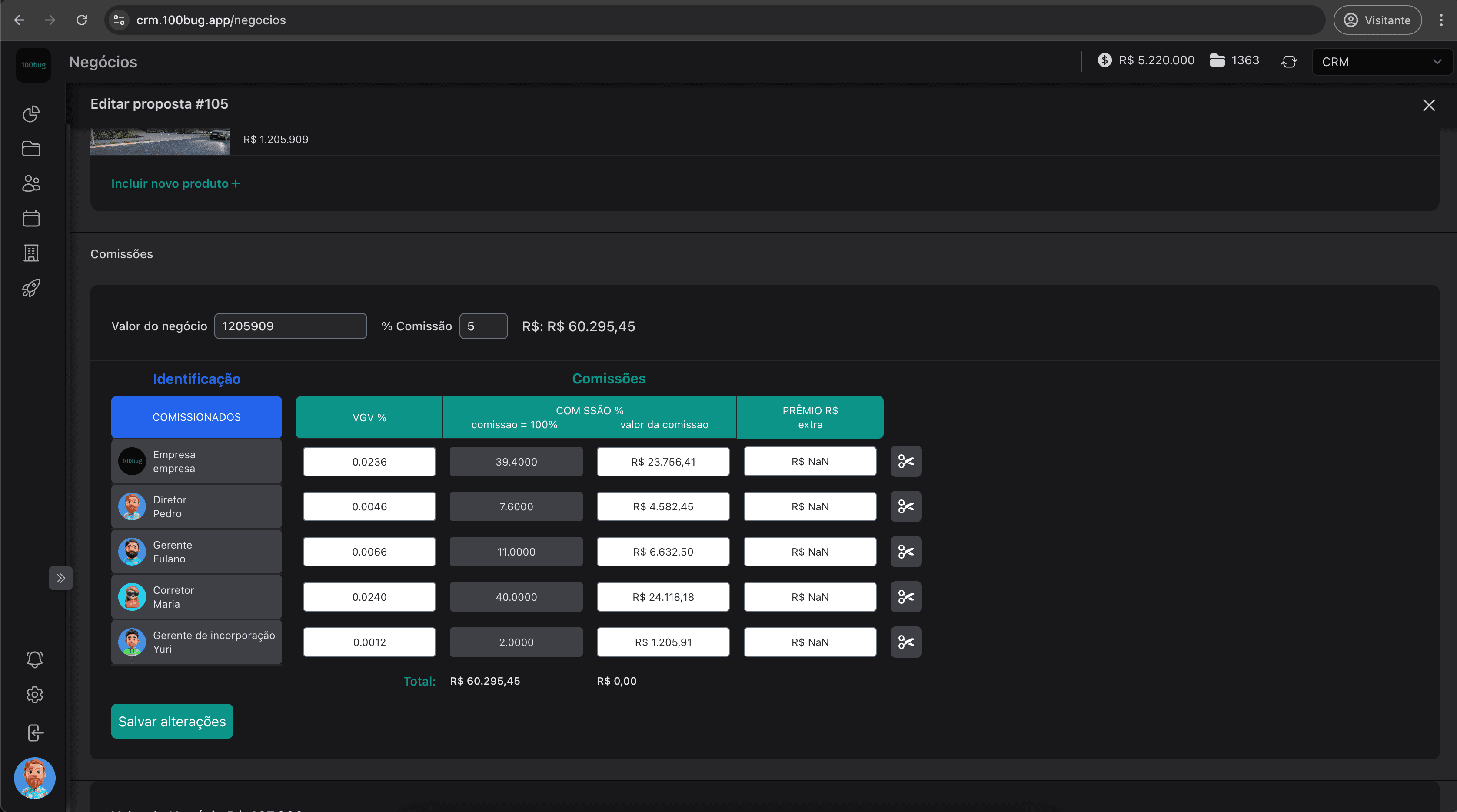Select the Empresa empresa commissioned row

pyautogui.click(x=196, y=461)
